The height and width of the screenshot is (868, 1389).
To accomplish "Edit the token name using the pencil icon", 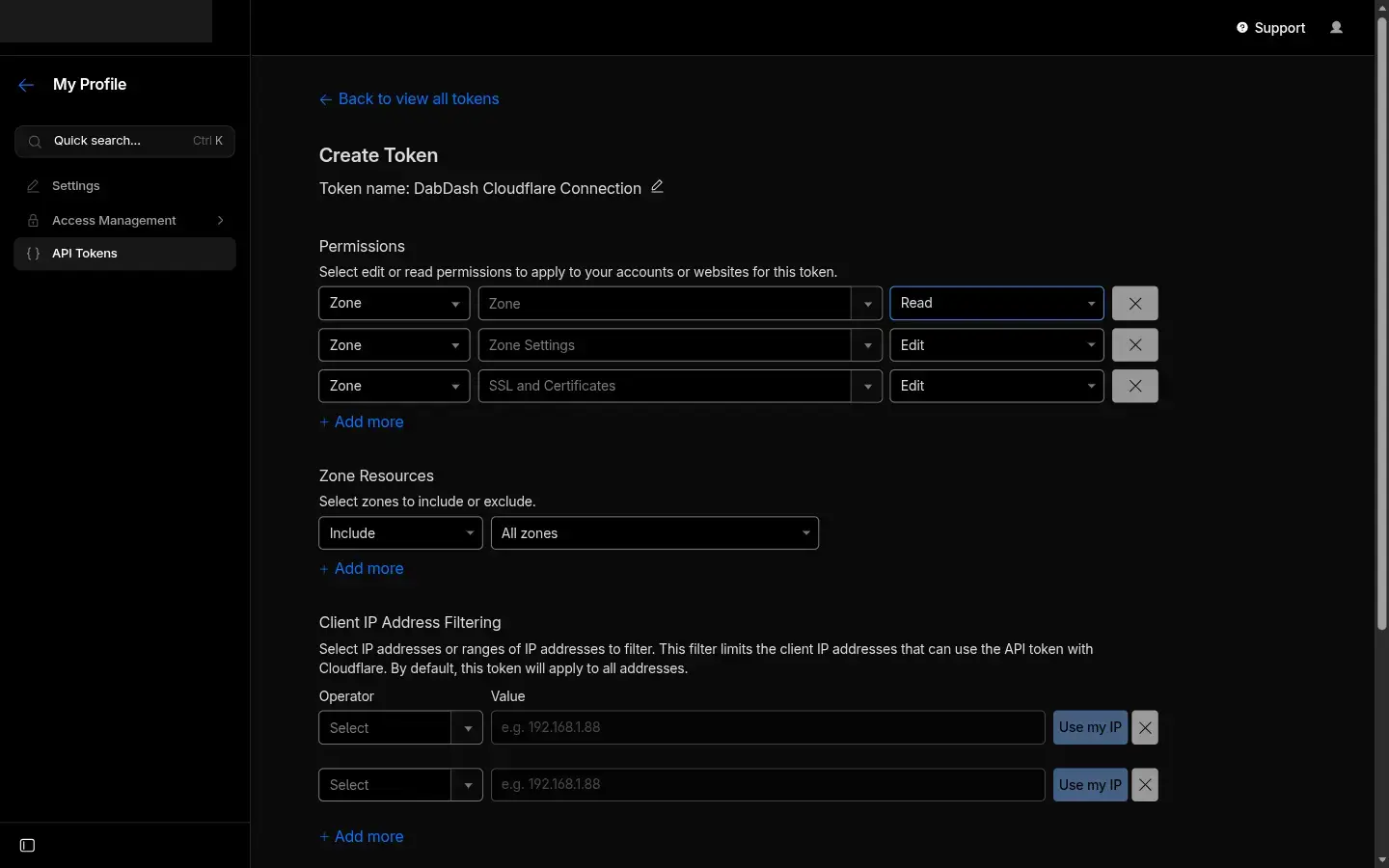I will (x=657, y=187).
